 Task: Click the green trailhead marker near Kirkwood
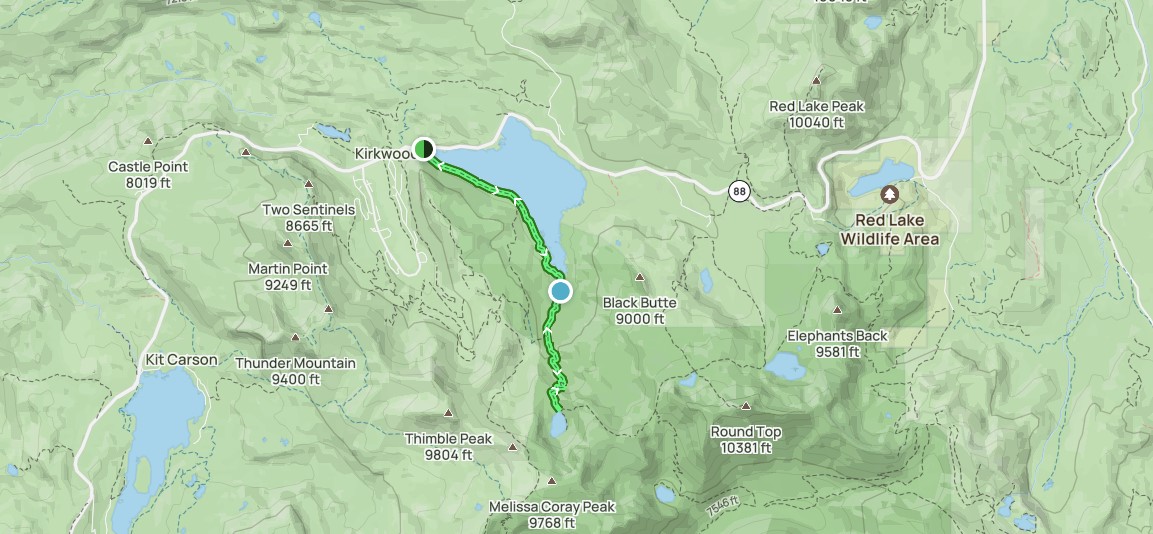coord(423,149)
